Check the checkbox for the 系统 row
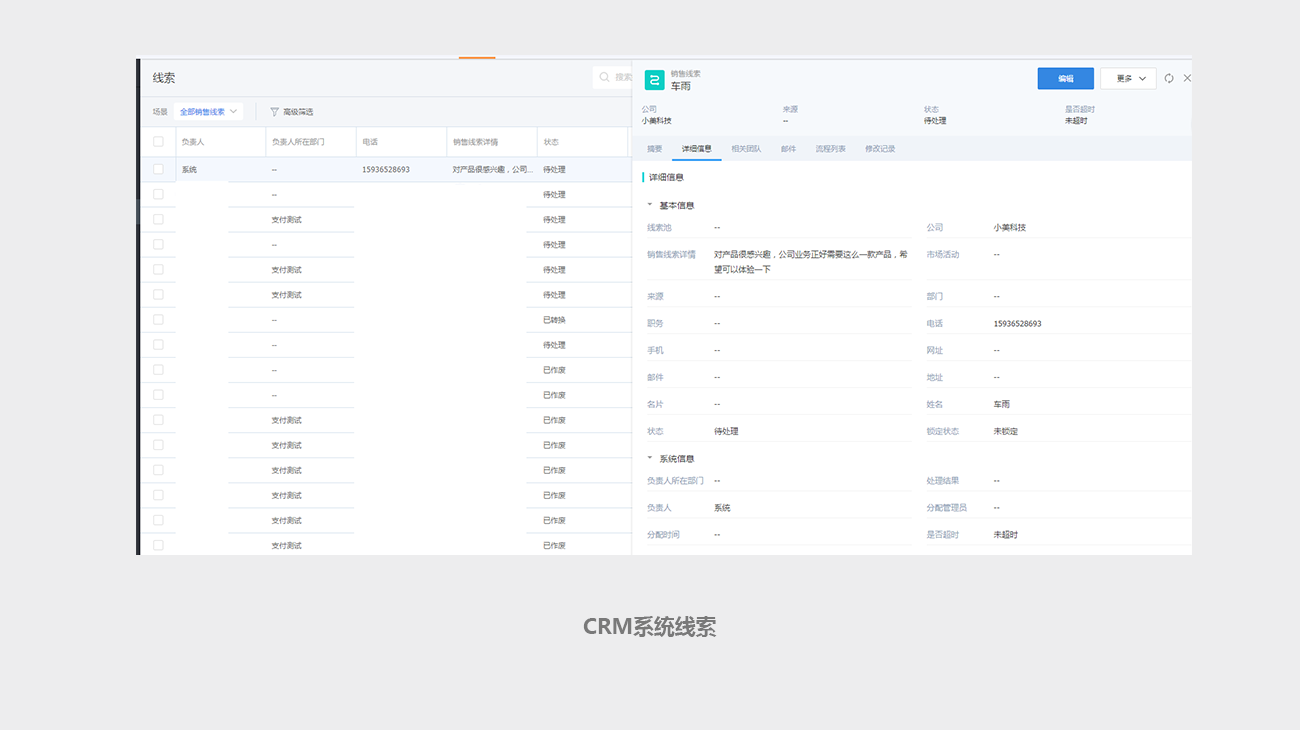This screenshot has height=730, width=1300. (158, 169)
